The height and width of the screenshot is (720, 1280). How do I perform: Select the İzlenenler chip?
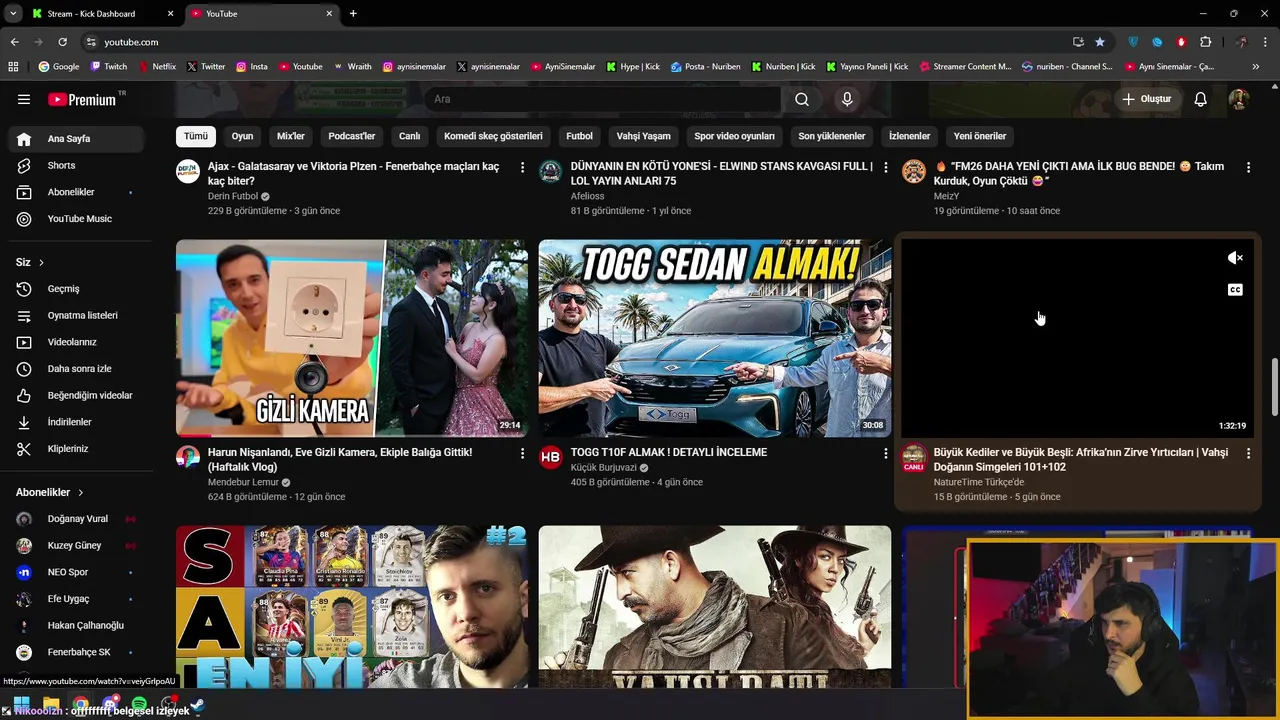910,136
